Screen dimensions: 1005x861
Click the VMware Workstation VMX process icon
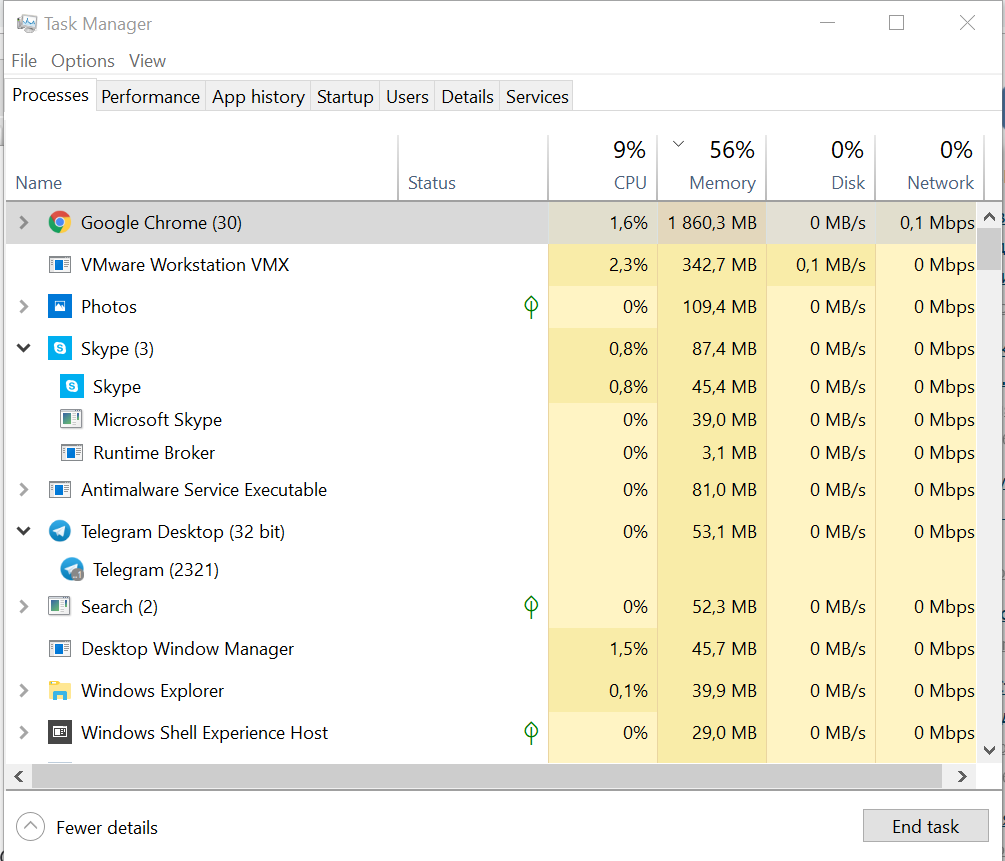pyautogui.click(x=60, y=265)
